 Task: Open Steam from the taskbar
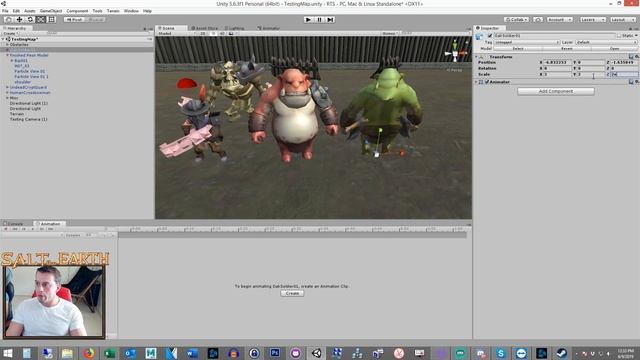(562, 353)
